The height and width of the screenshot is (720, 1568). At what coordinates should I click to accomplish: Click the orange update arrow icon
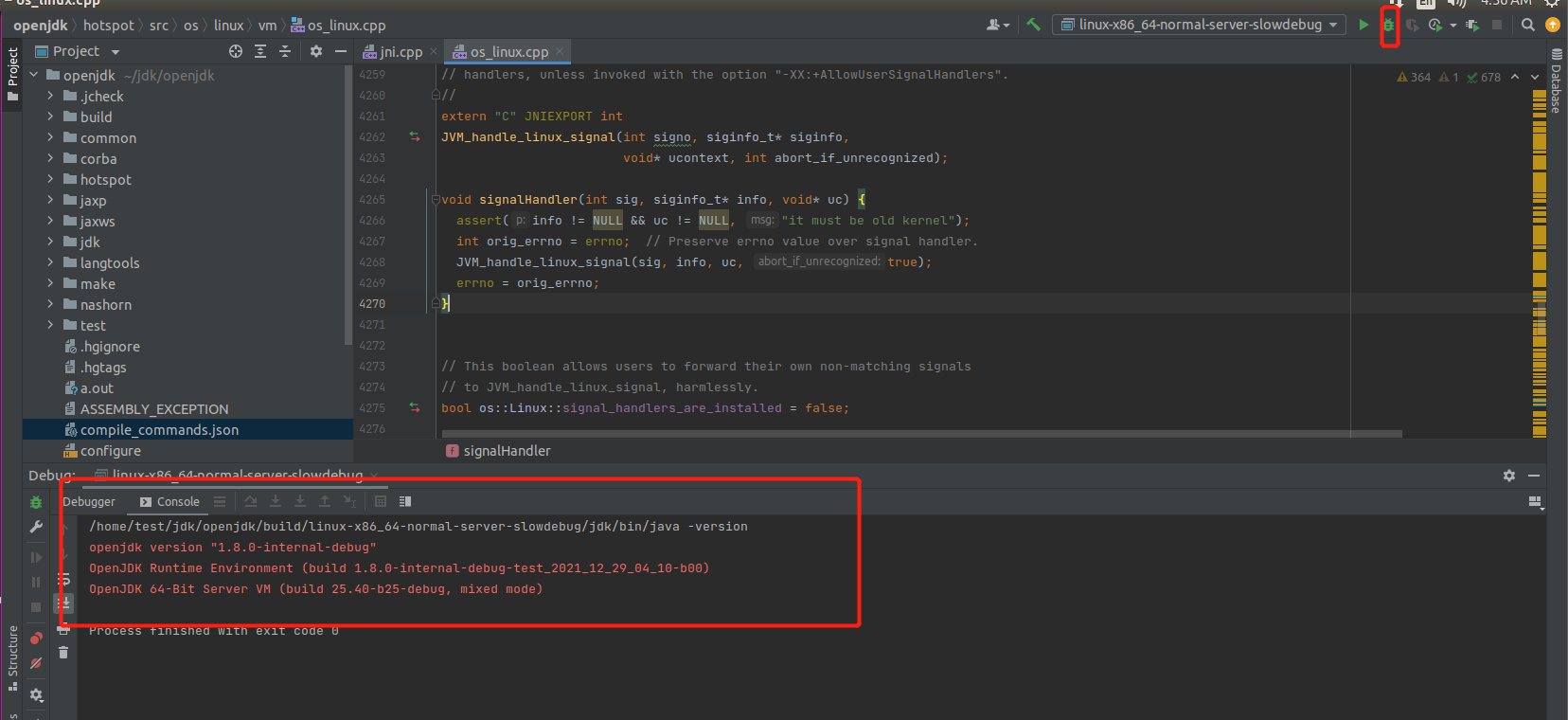(x=1553, y=25)
